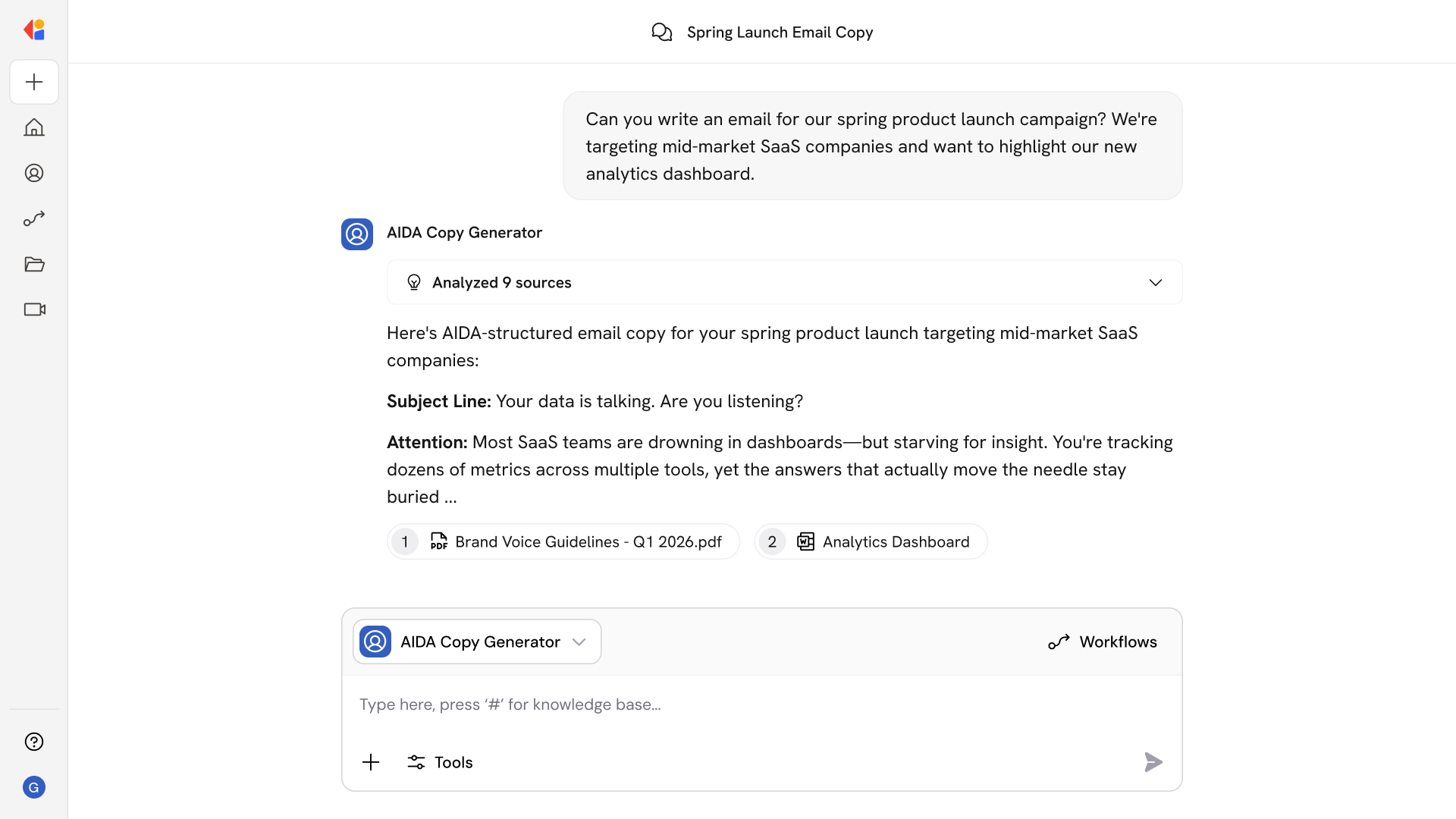Click the app logo at top left
This screenshot has height=819, width=1456.
tap(34, 30)
